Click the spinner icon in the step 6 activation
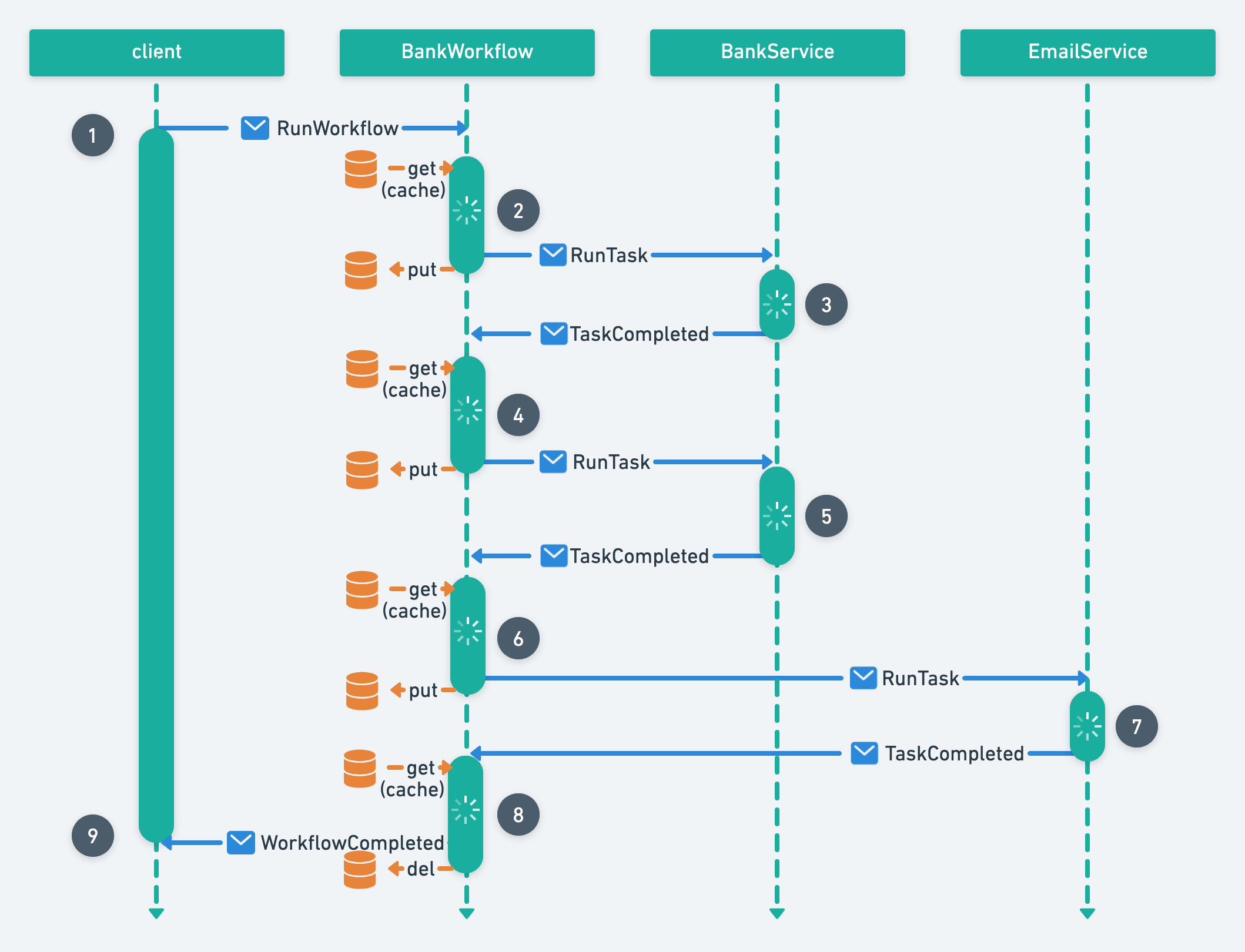Image resolution: width=1245 pixels, height=952 pixels. [468, 631]
